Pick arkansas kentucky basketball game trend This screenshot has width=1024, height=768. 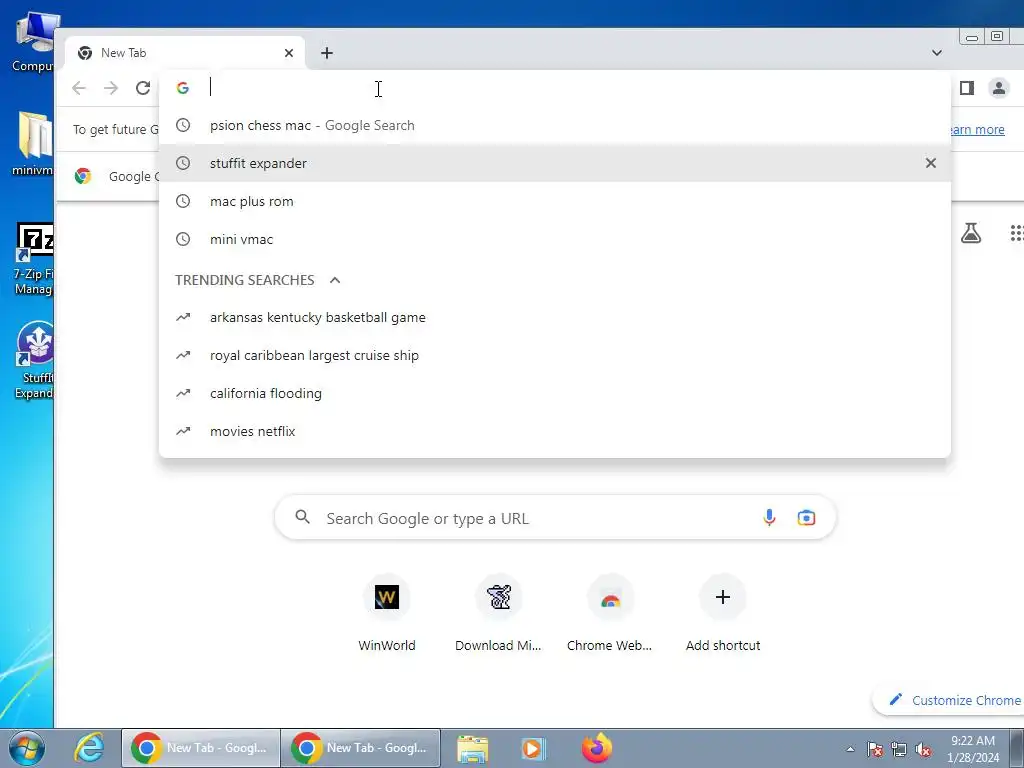[x=555, y=317]
